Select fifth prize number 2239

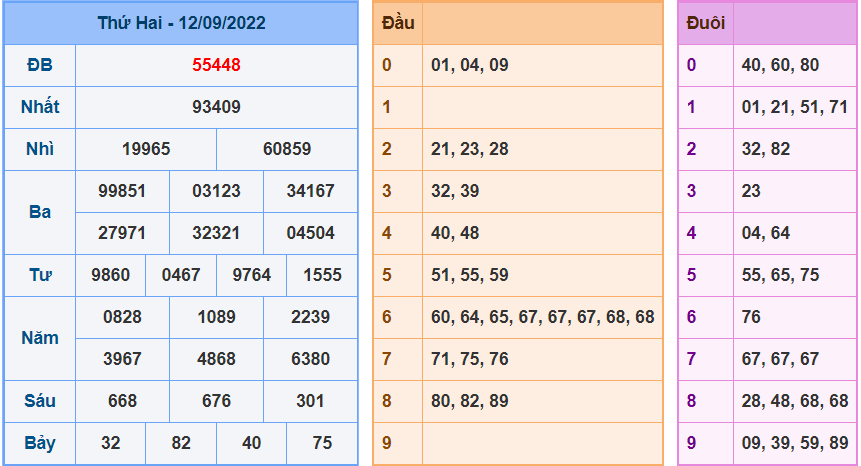[310, 317]
